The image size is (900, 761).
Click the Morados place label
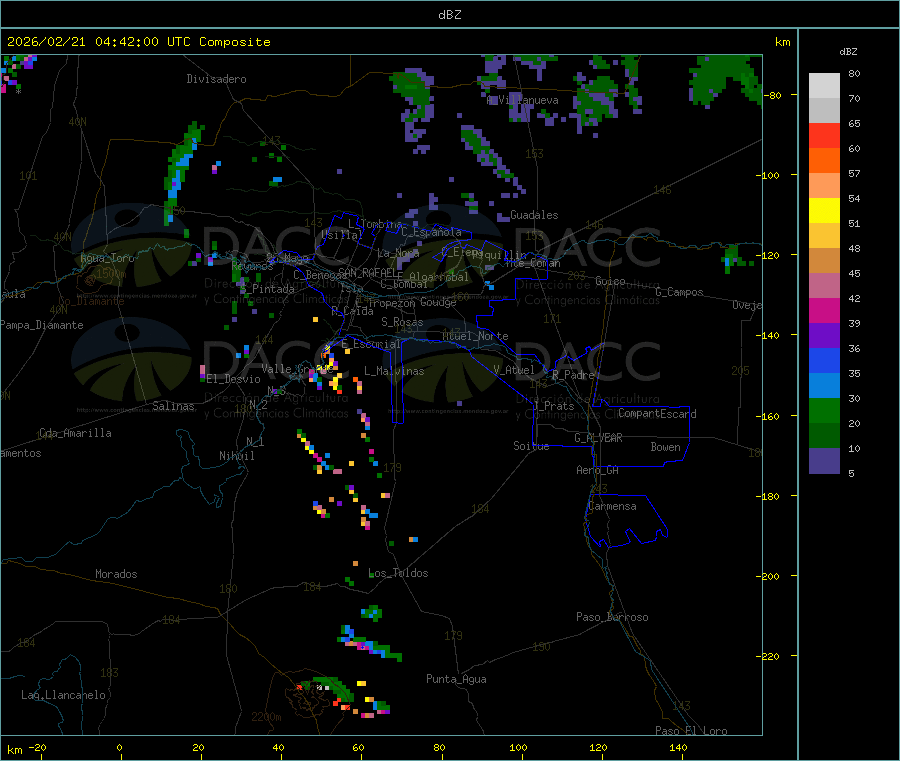coord(116,574)
